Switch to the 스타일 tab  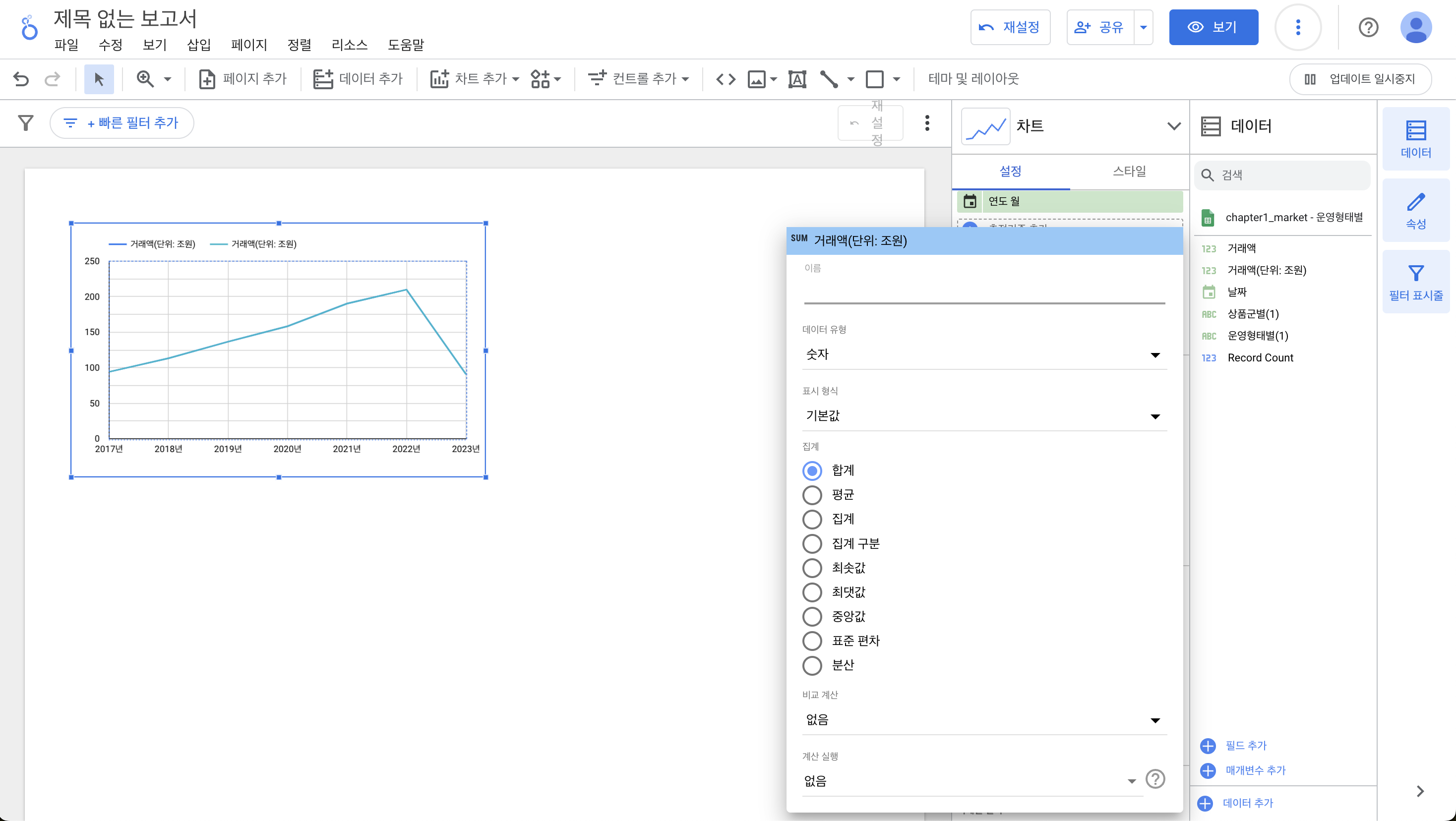coord(1129,171)
